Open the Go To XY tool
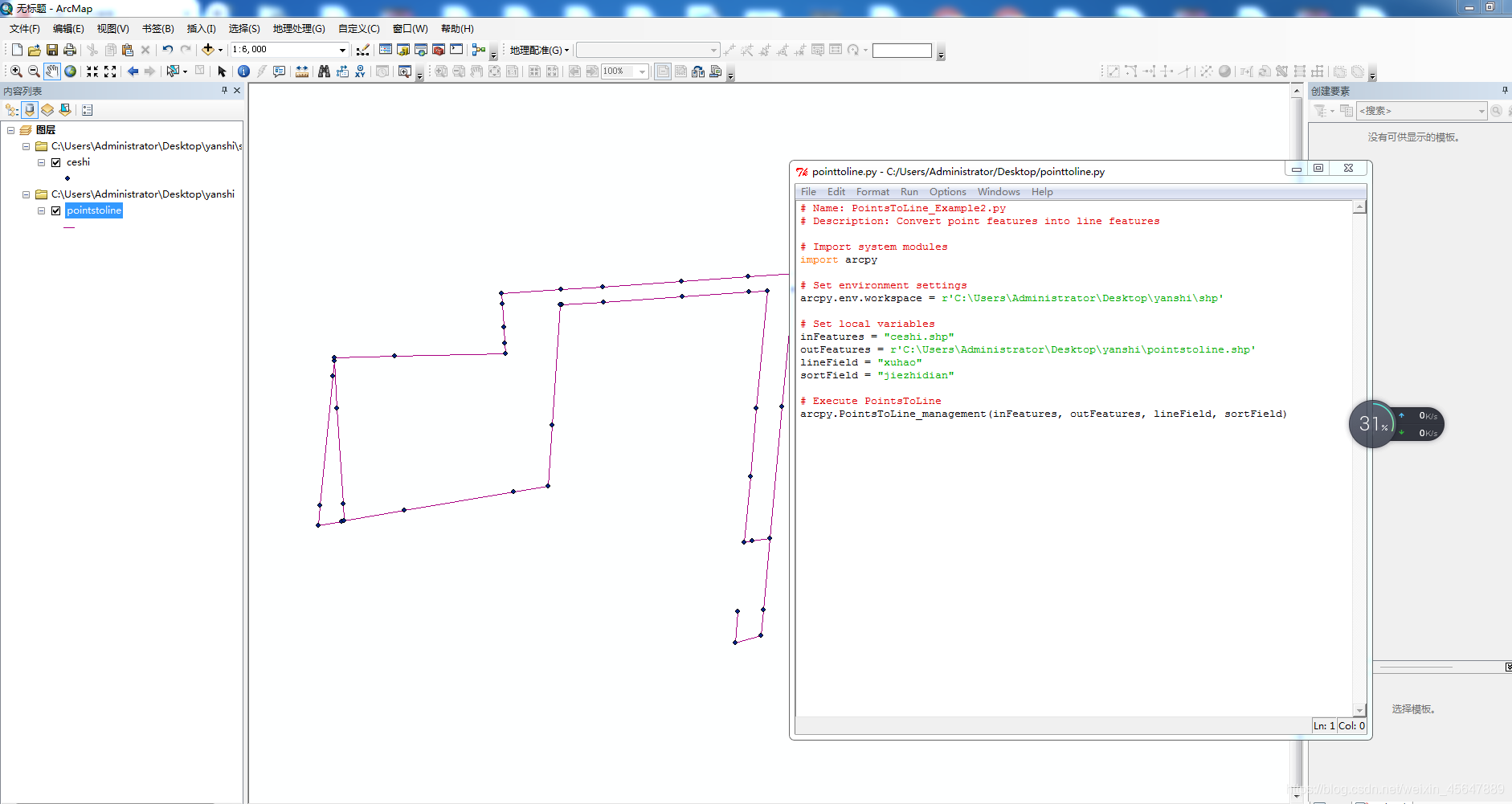The width and height of the screenshot is (1512, 804). [x=360, y=71]
